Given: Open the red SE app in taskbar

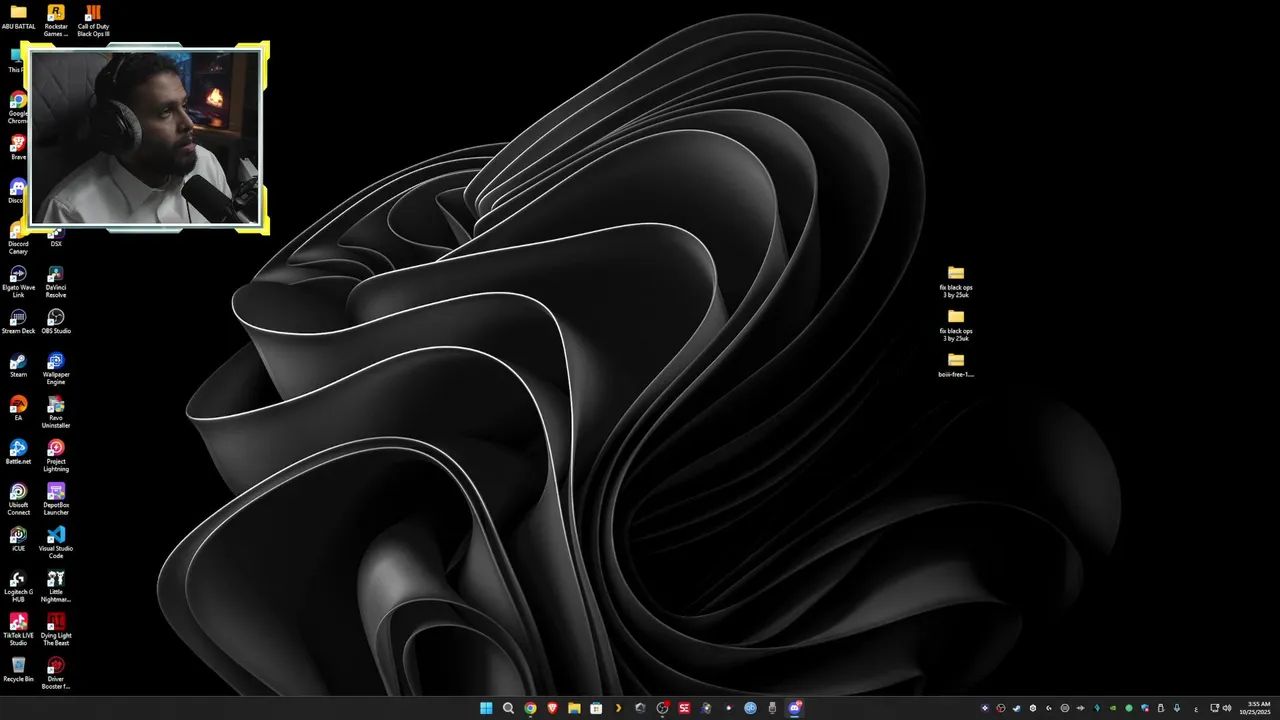Looking at the screenshot, I should pos(684,708).
